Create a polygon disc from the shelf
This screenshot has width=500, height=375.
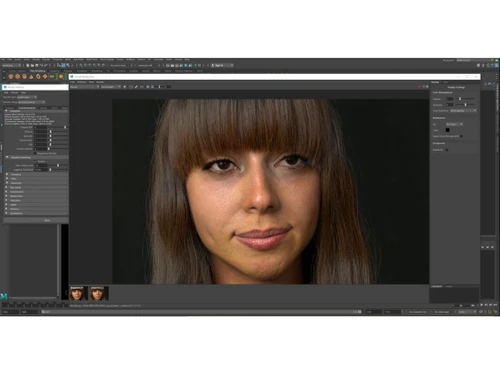52,77
